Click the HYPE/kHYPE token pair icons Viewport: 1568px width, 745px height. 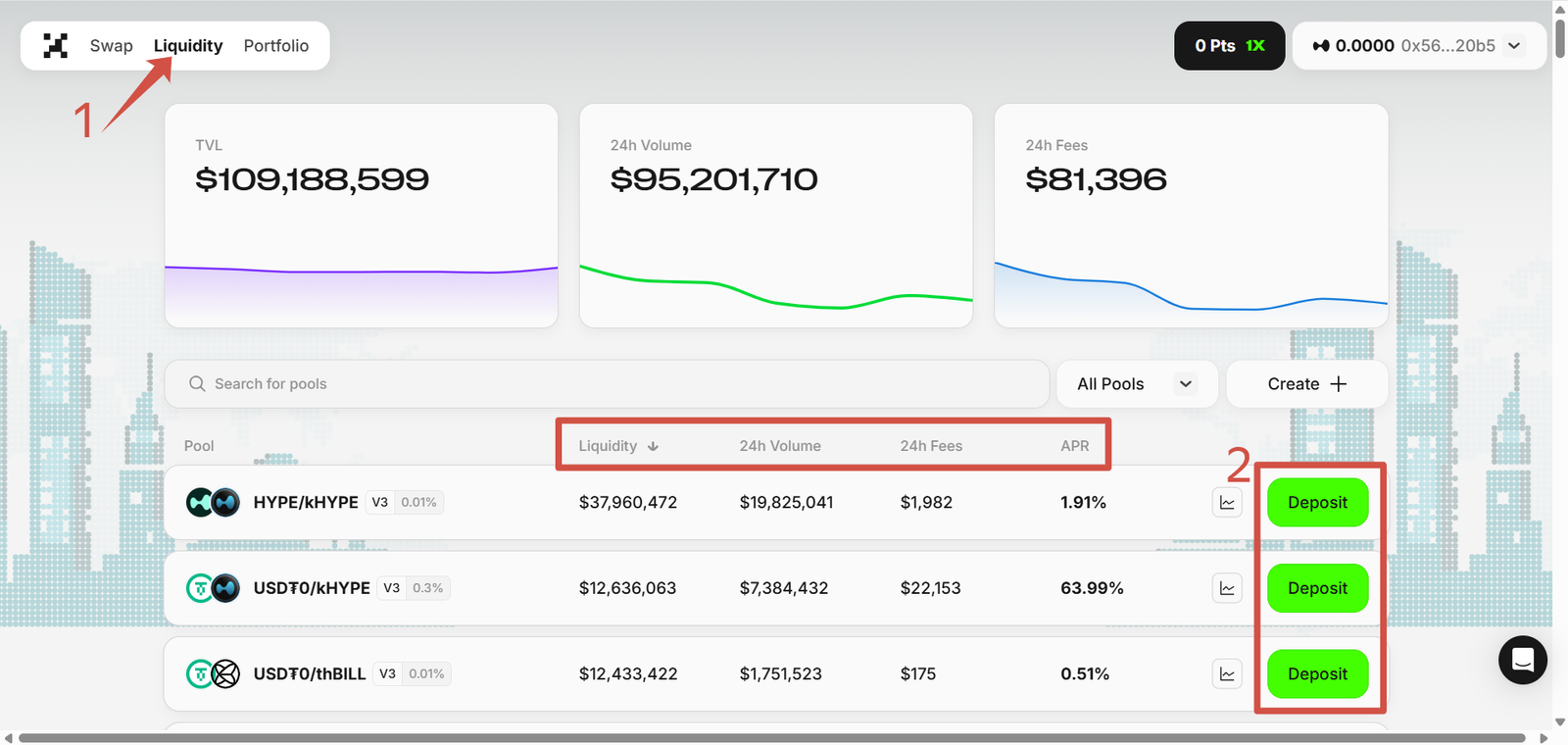pyautogui.click(x=213, y=503)
